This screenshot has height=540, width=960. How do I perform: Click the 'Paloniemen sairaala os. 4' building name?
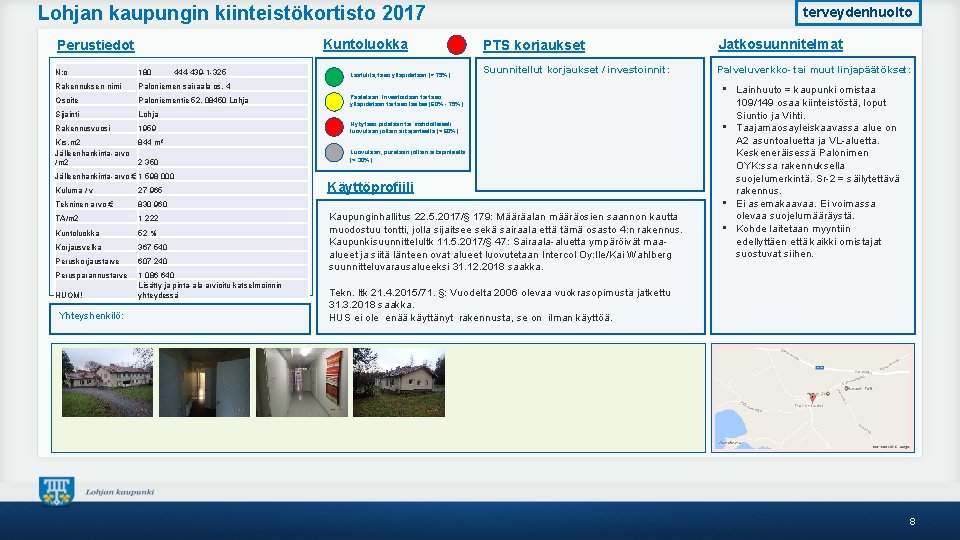[184, 86]
